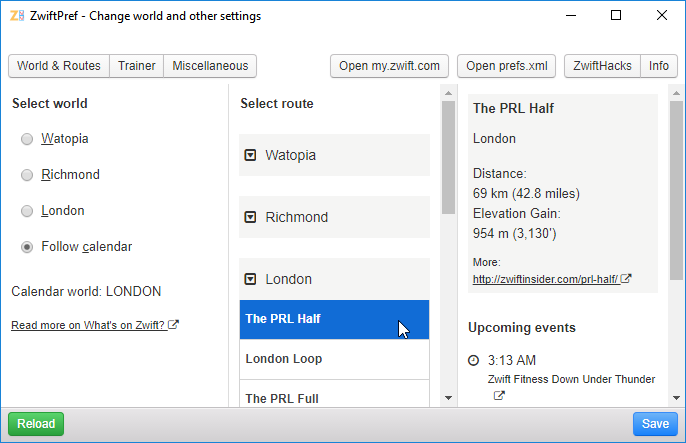The image size is (686, 443).
Task: Click the details panel scrollbar thumb
Action: click(676, 191)
